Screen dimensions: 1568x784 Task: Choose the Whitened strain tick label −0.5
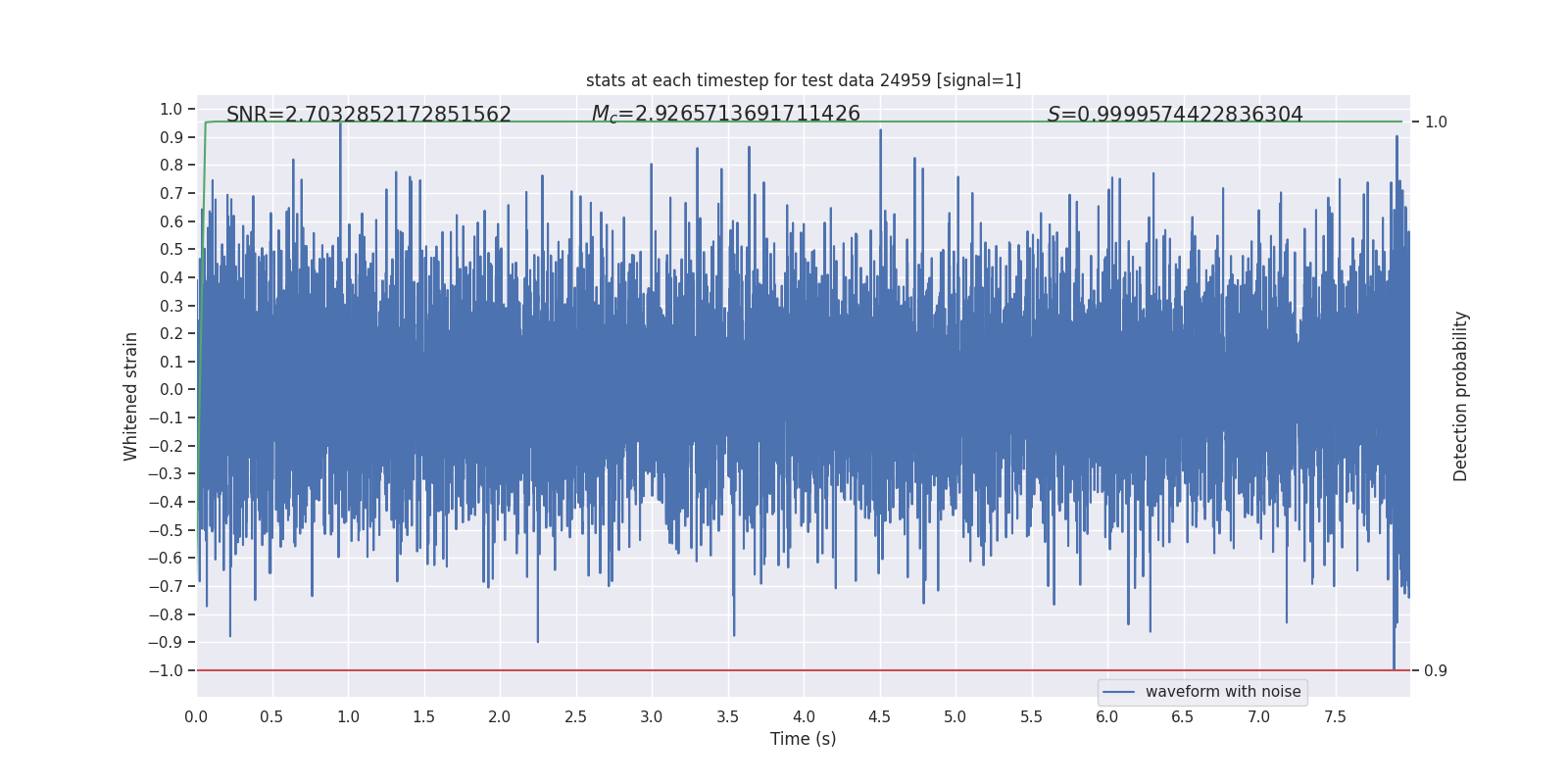click(x=166, y=530)
